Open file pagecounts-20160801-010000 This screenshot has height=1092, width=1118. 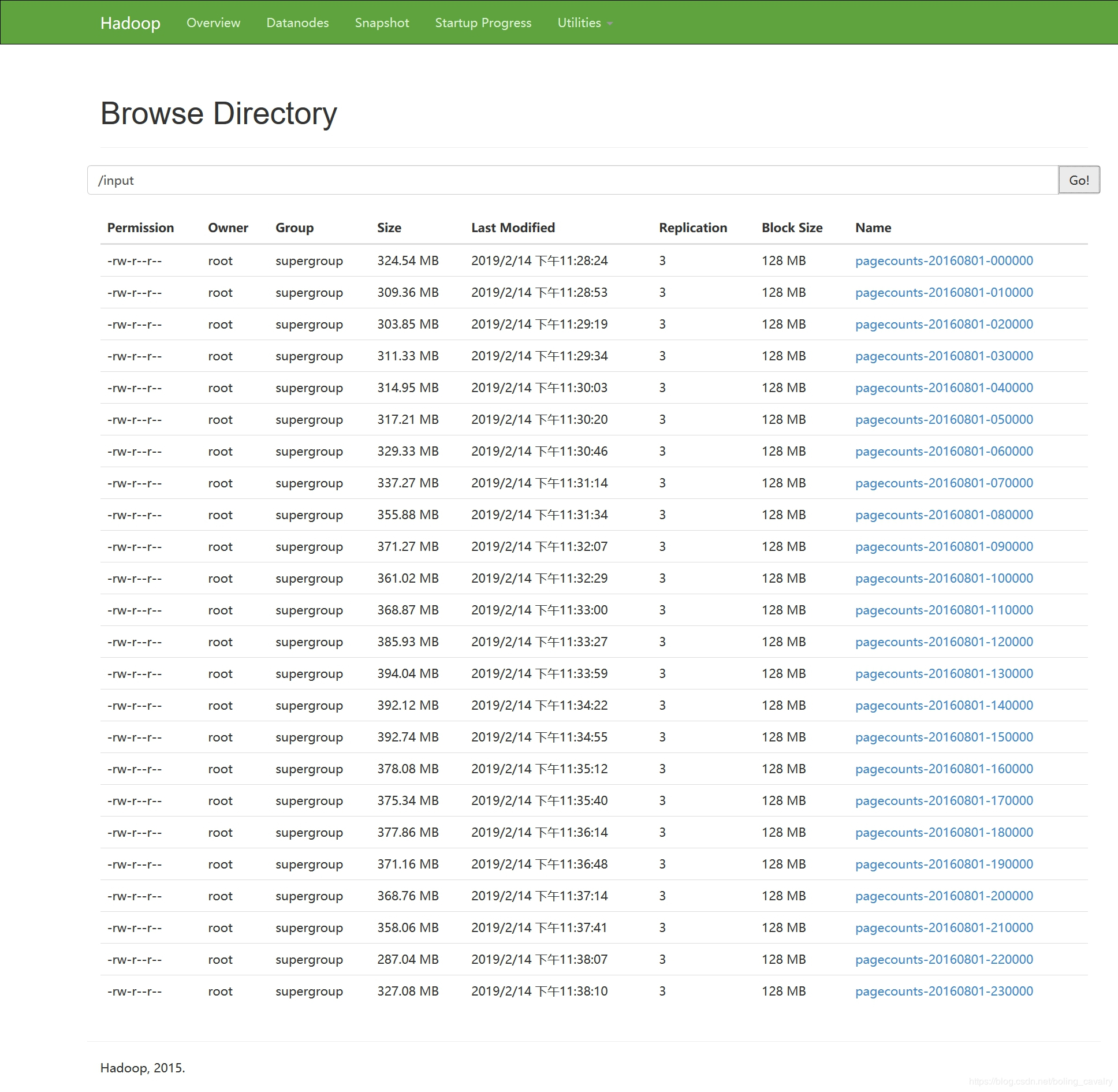tap(944, 292)
